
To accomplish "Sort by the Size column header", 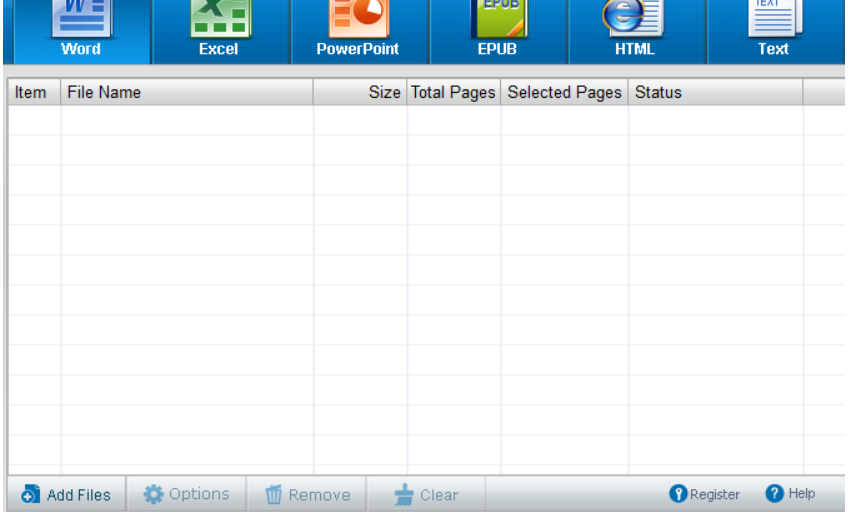I will pyautogui.click(x=360, y=92).
